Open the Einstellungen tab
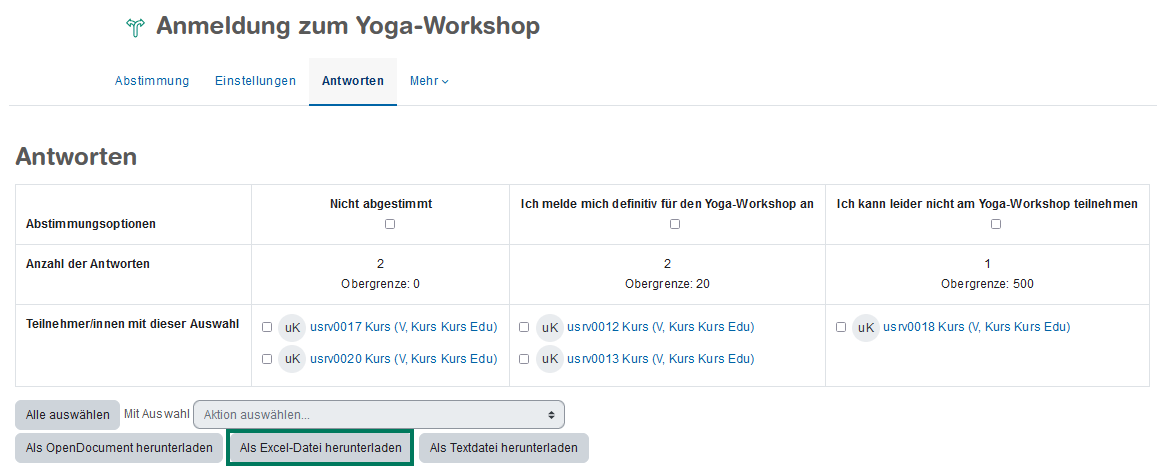Screen dimensions: 1159x469 pyautogui.click(x=255, y=81)
